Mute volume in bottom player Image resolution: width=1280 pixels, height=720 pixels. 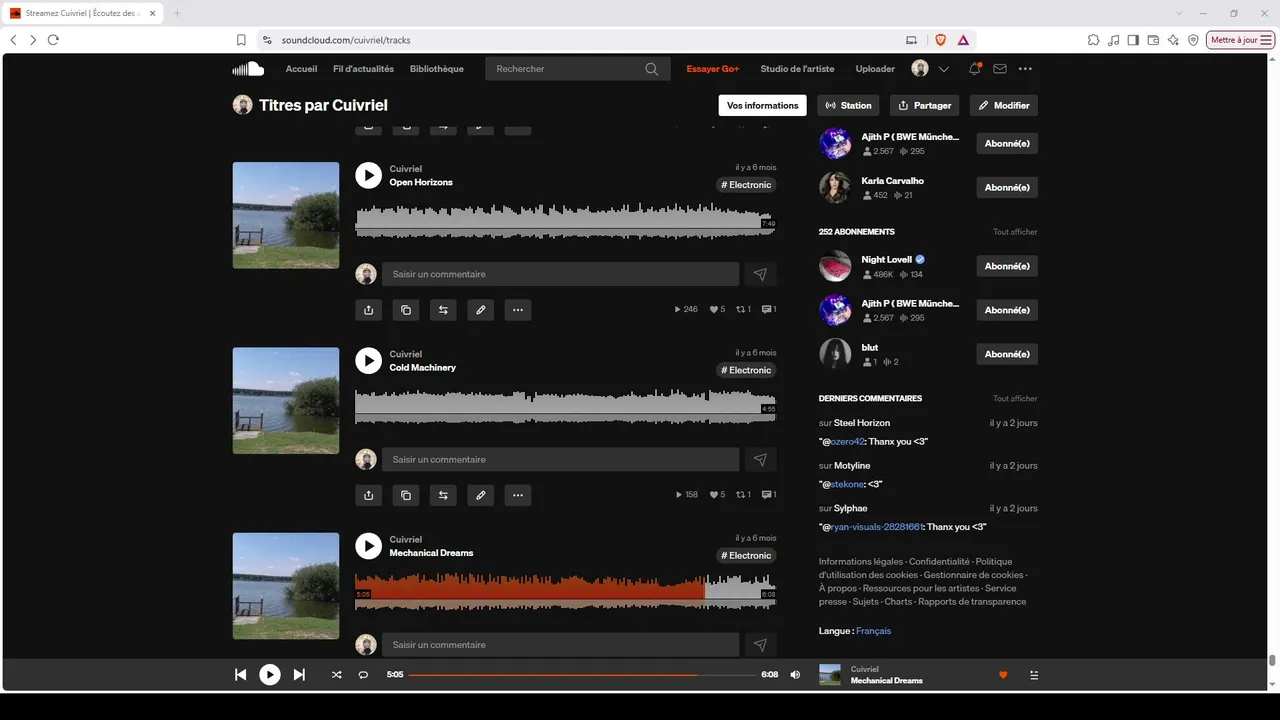point(795,675)
